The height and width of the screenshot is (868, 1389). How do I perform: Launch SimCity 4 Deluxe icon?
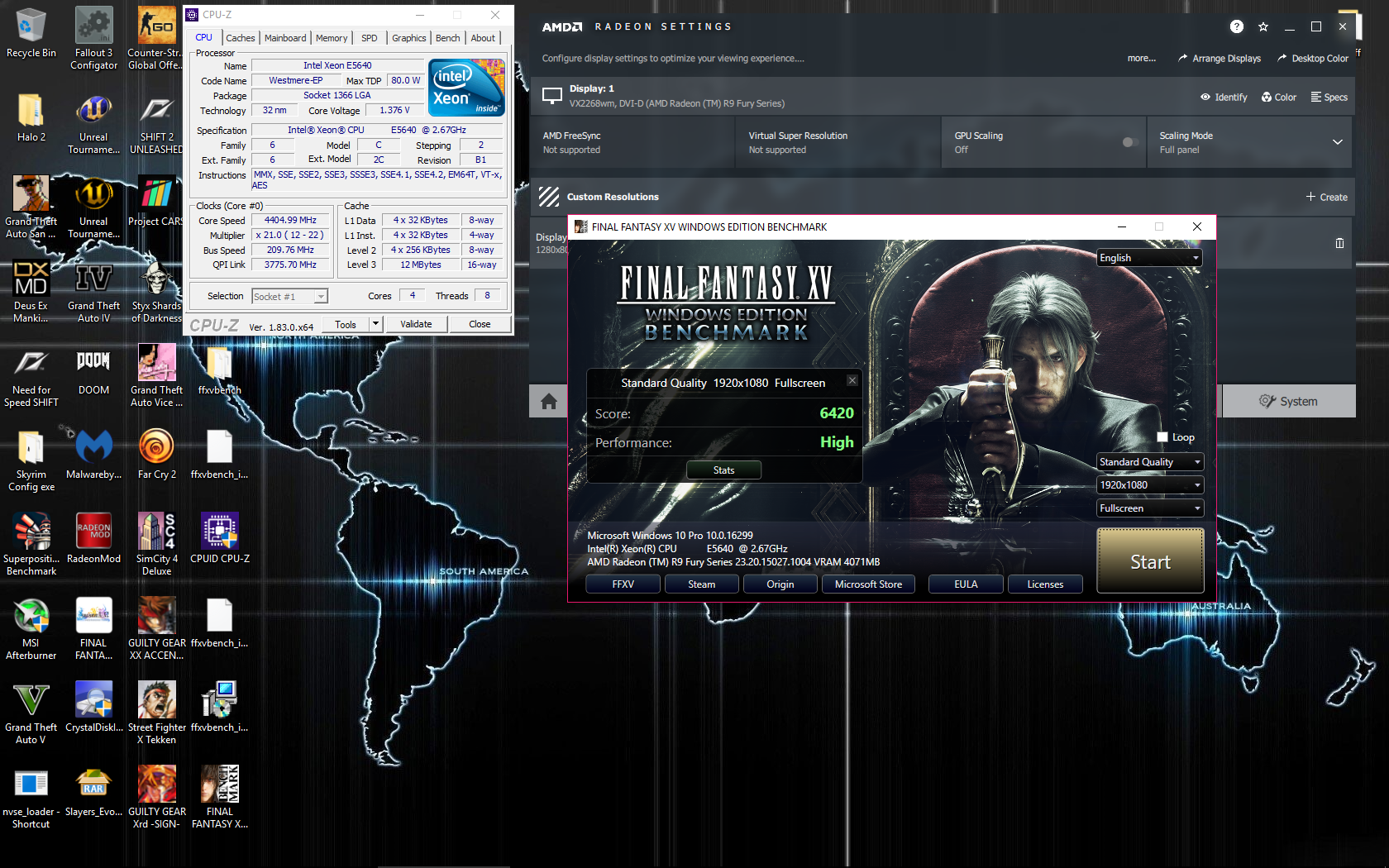click(x=156, y=545)
